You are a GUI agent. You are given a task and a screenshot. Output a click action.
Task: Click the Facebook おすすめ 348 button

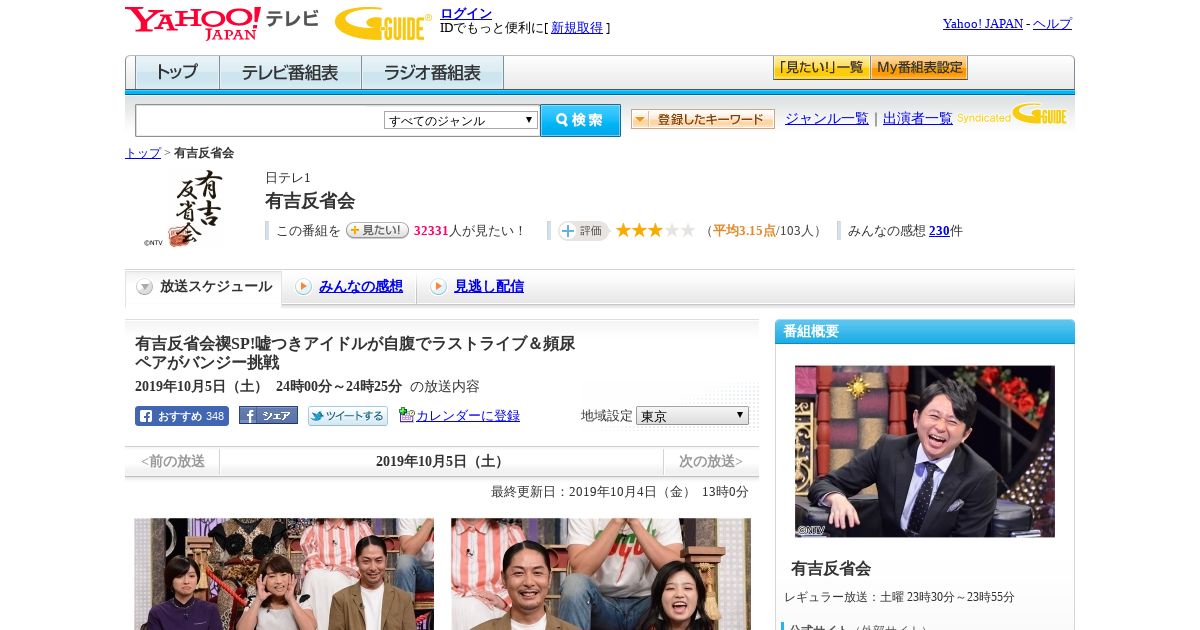(182, 416)
